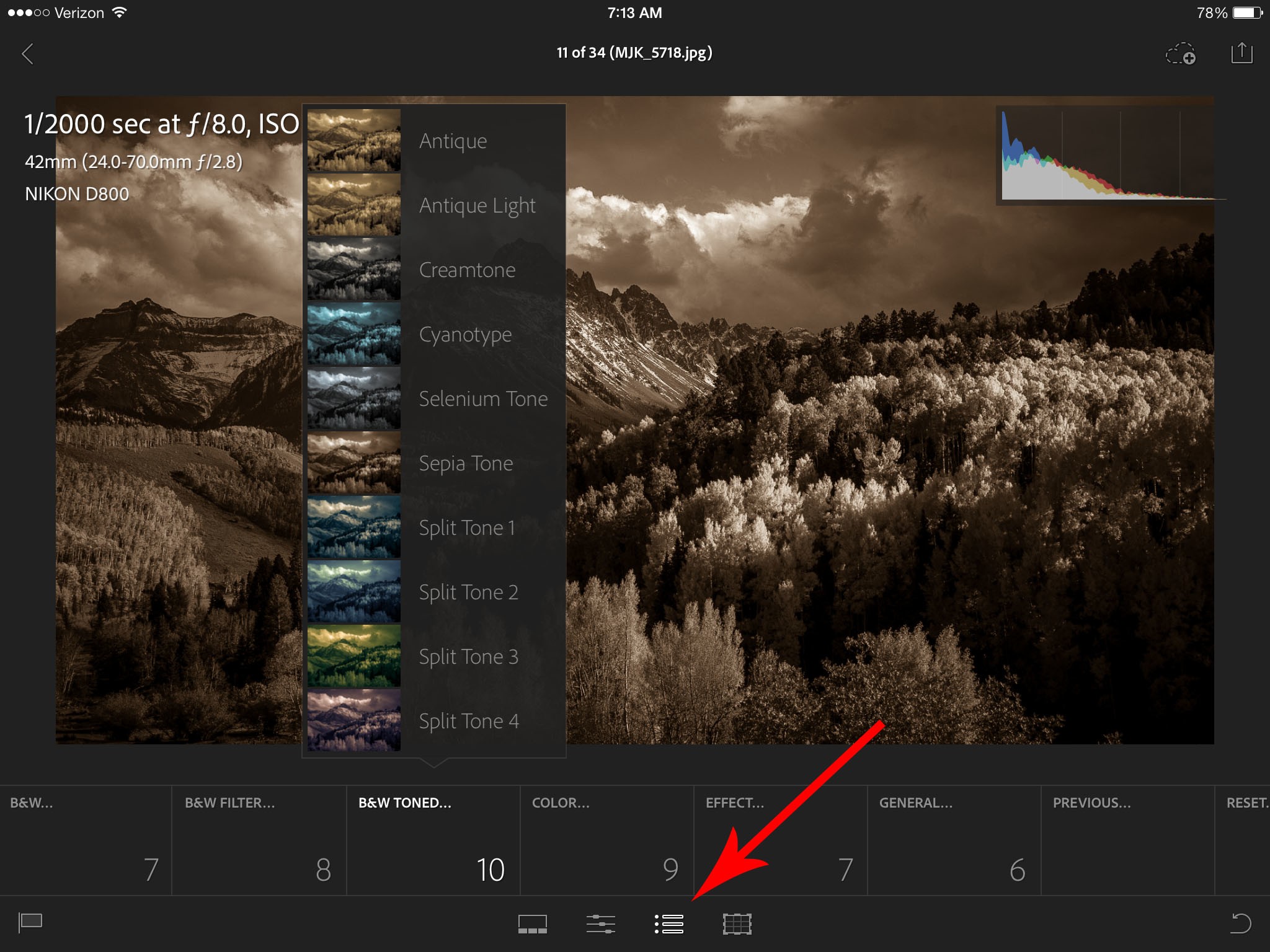Open the B&W preset category
The height and width of the screenshot is (952, 1270).
point(86,840)
